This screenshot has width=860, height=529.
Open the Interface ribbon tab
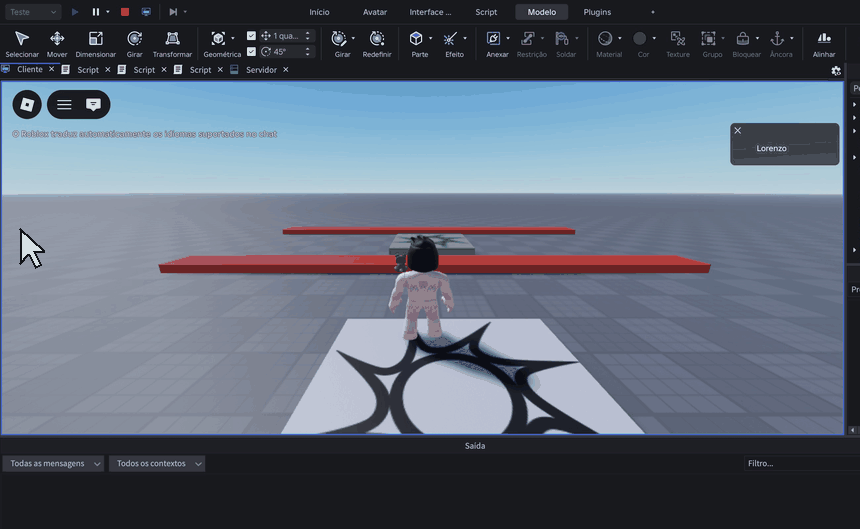coord(431,12)
